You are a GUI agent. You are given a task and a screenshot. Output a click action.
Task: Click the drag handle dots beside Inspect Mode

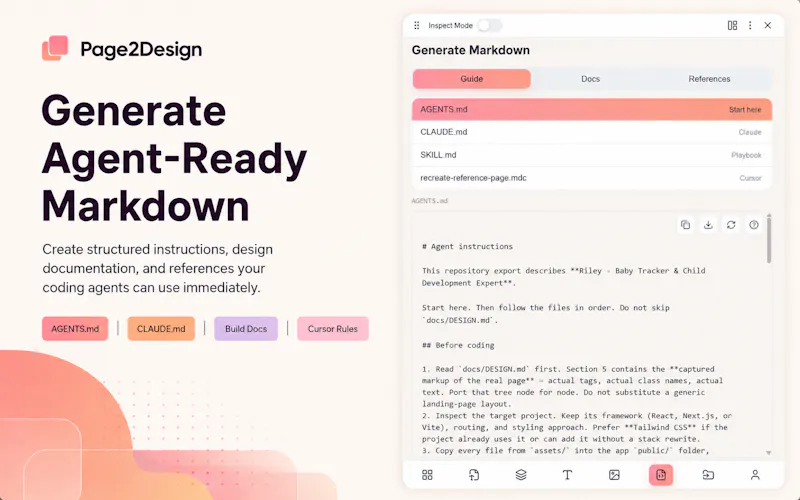tap(417, 26)
